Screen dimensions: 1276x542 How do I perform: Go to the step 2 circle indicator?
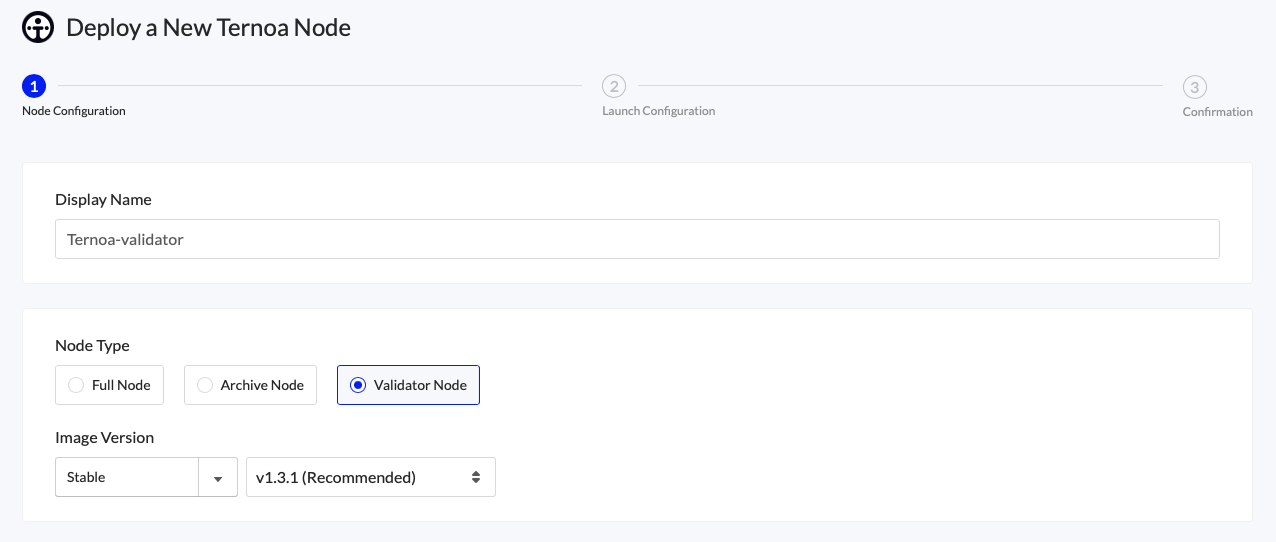coord(613,86)
